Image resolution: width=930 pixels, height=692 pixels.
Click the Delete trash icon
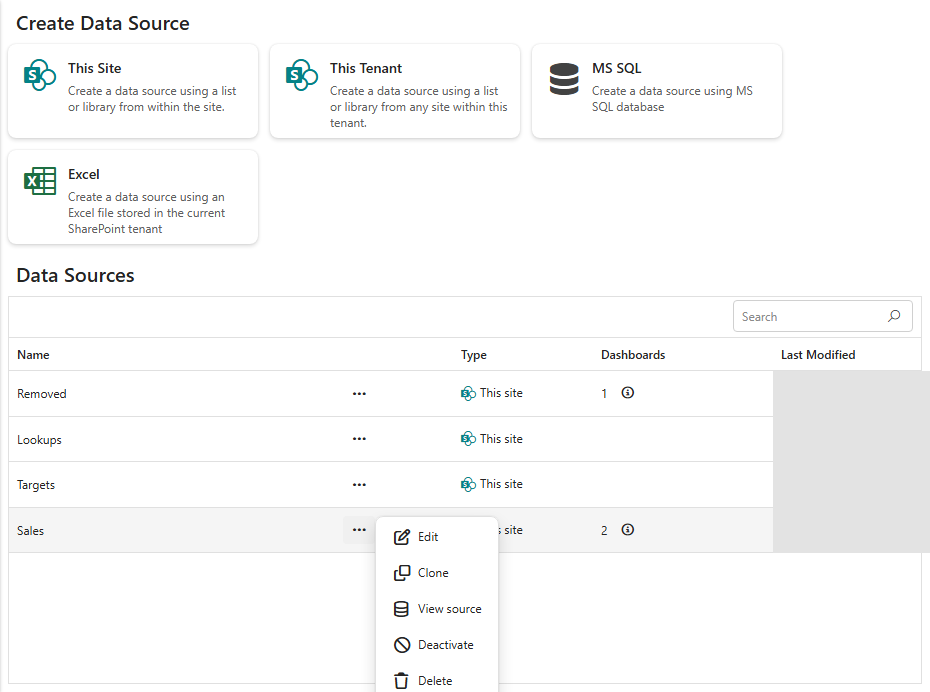(402, 681)
